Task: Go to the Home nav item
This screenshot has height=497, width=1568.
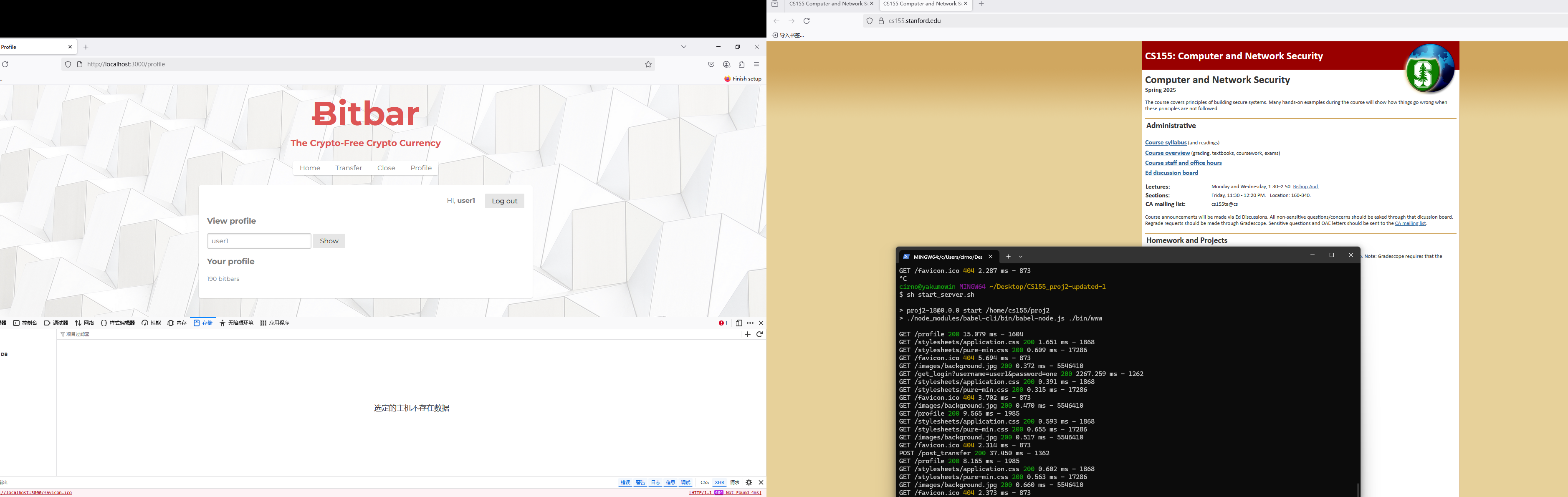Action: (310, 168)
